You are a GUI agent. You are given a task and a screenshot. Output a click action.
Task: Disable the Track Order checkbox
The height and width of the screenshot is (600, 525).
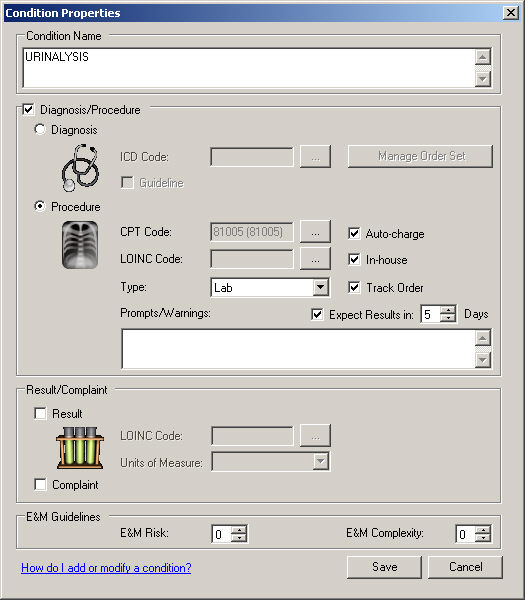point(354,287)
